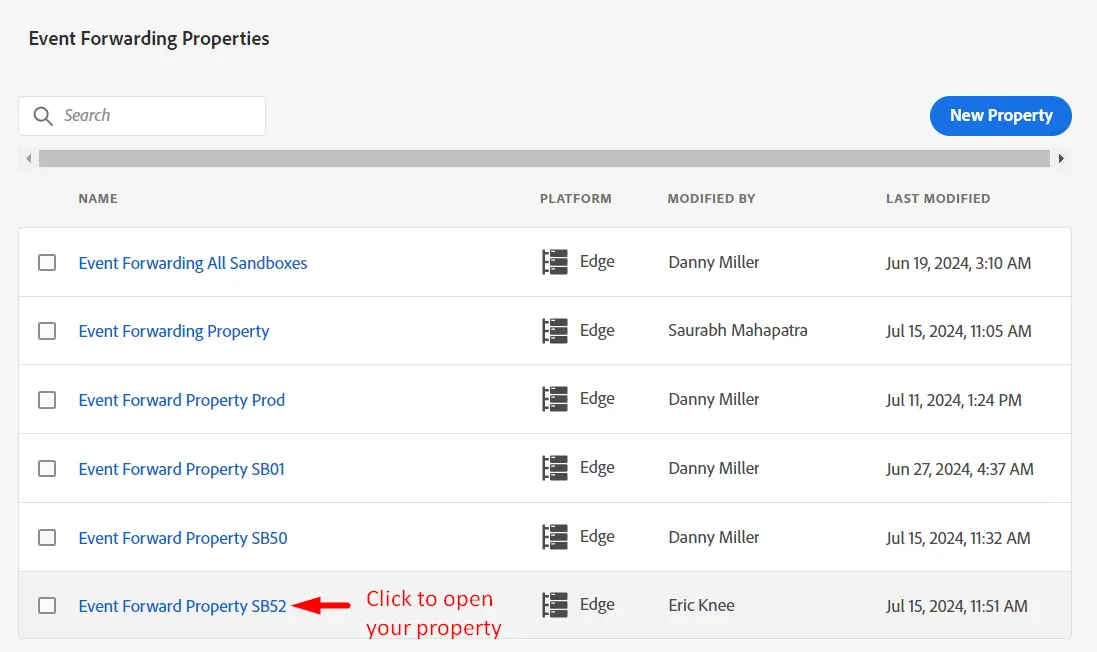Screen dimensions: 1097x652
Task: Click the PLATFORM column header
Action: (x=576, y=199)
